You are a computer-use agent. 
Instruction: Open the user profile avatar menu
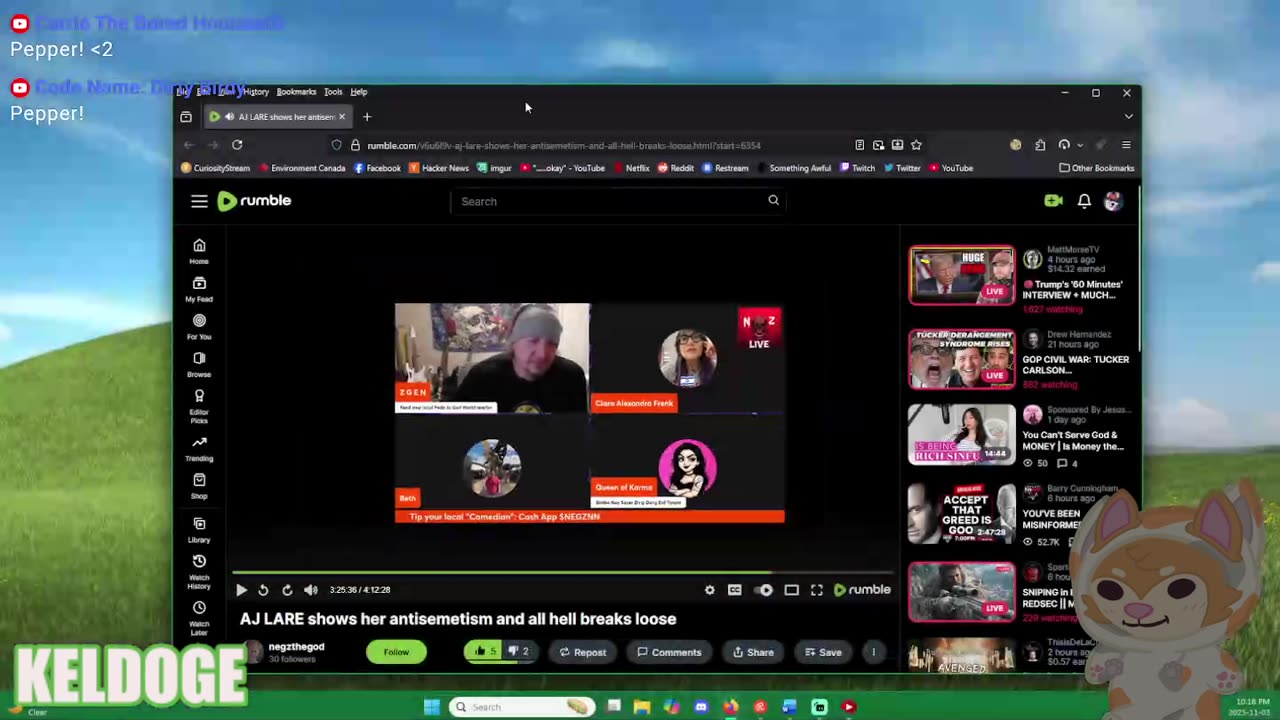1113,201
